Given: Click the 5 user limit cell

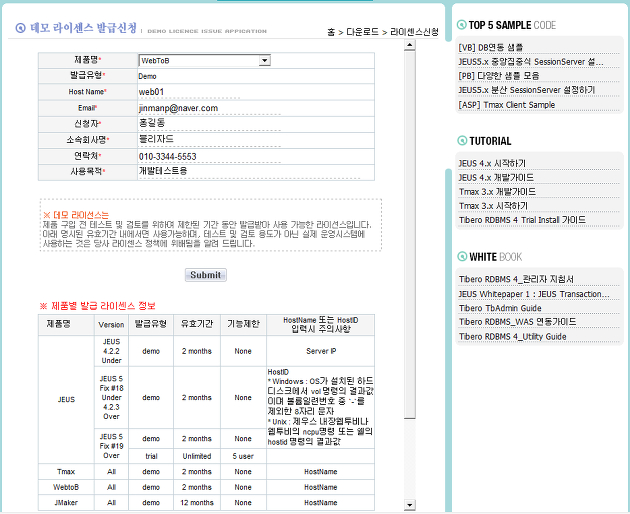Looking at the screenshot, I should pyautogui.click(x=243, y=456).
